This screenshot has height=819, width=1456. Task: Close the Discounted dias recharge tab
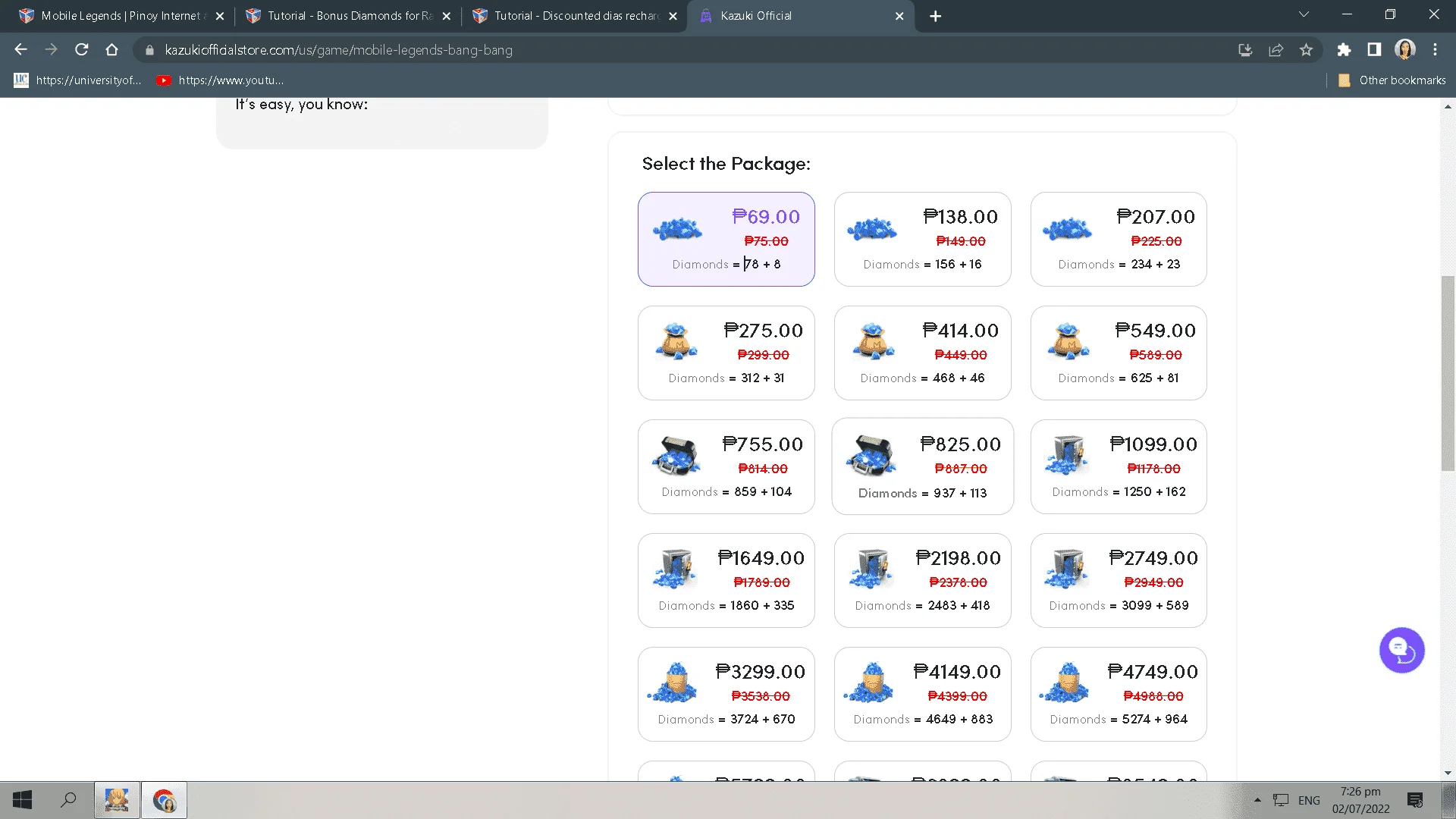[673, 16]
